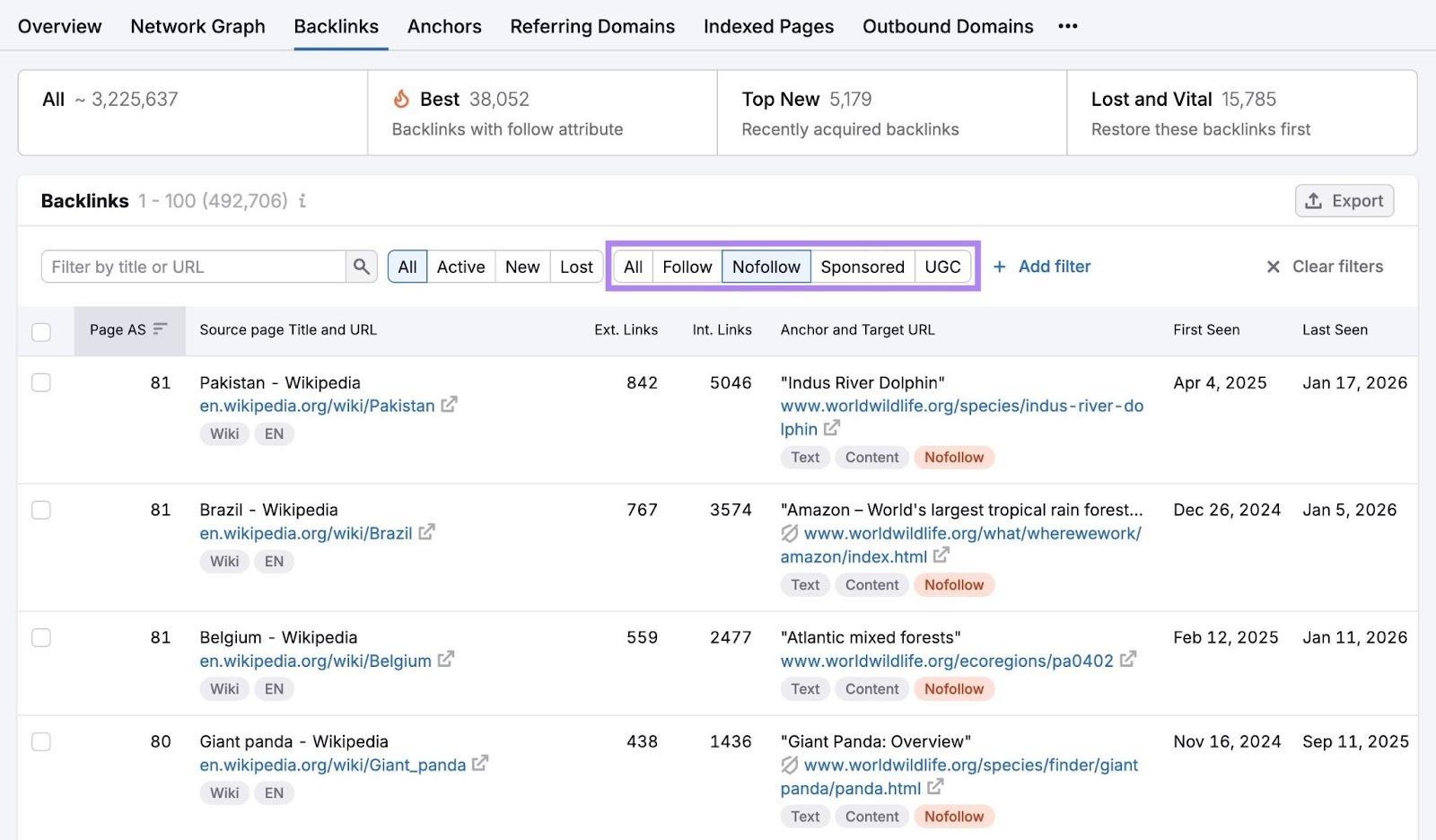Select the Follow link attribute filter

coord(687,266)
